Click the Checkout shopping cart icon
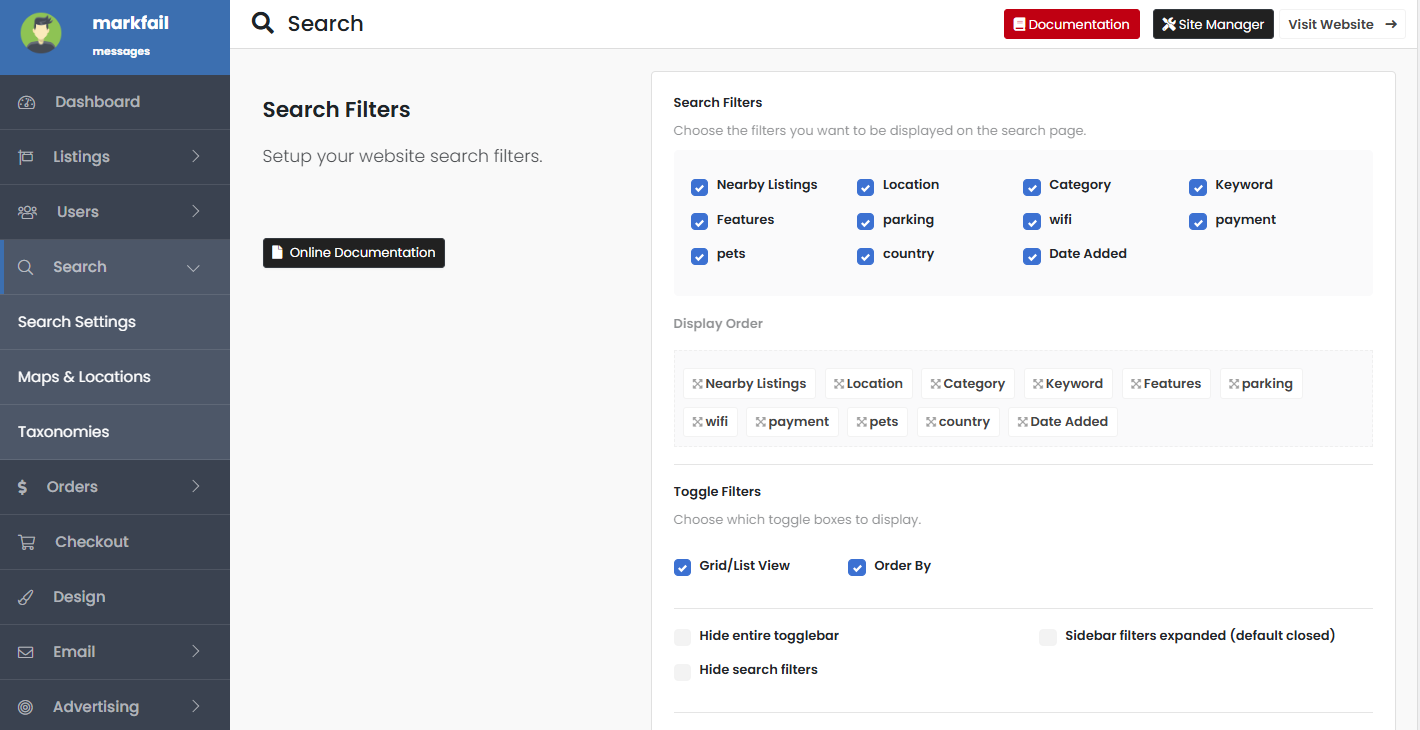1420x730 pixels. pos(27,542)
